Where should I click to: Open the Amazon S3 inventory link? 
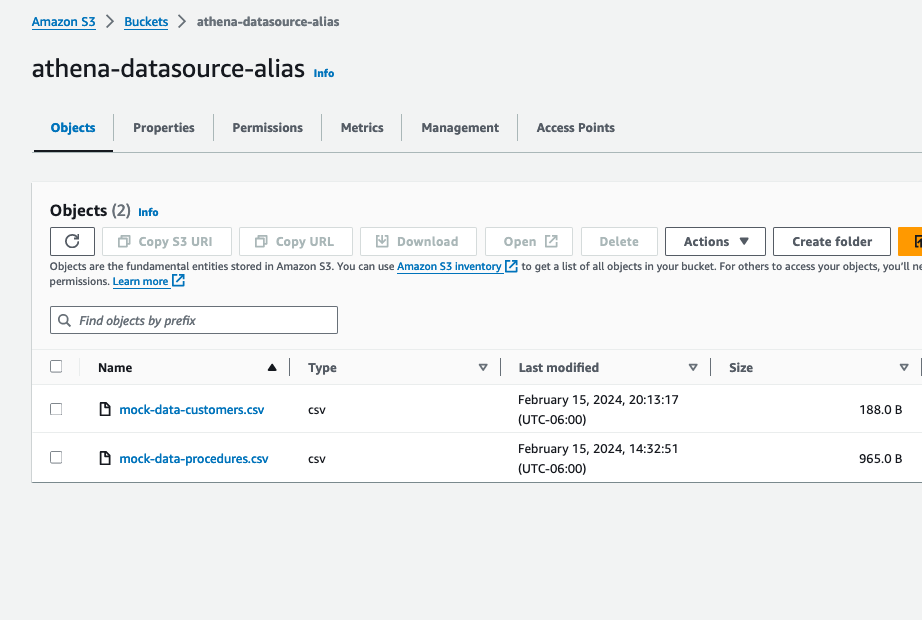449,266
